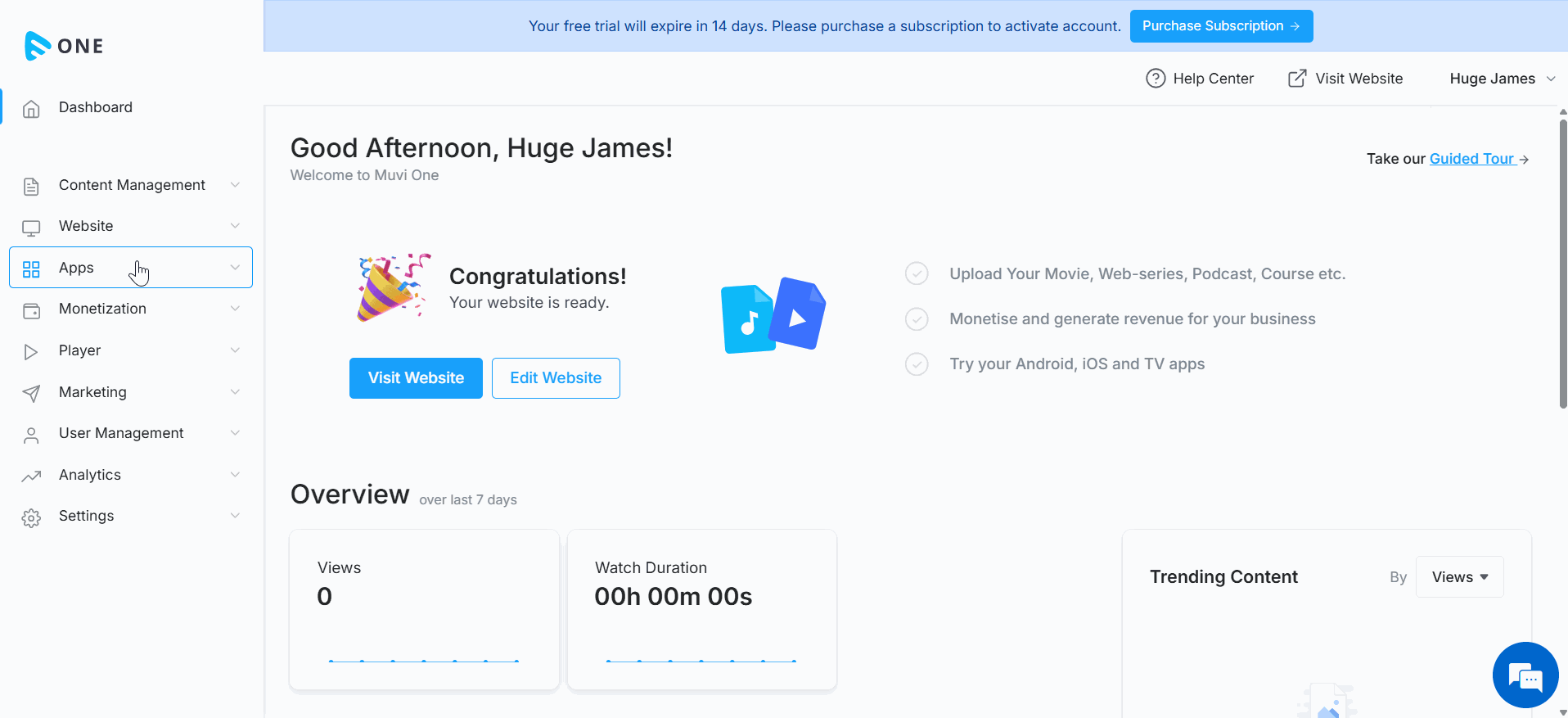Click the Analytics trend-line icon

[31, 476]
